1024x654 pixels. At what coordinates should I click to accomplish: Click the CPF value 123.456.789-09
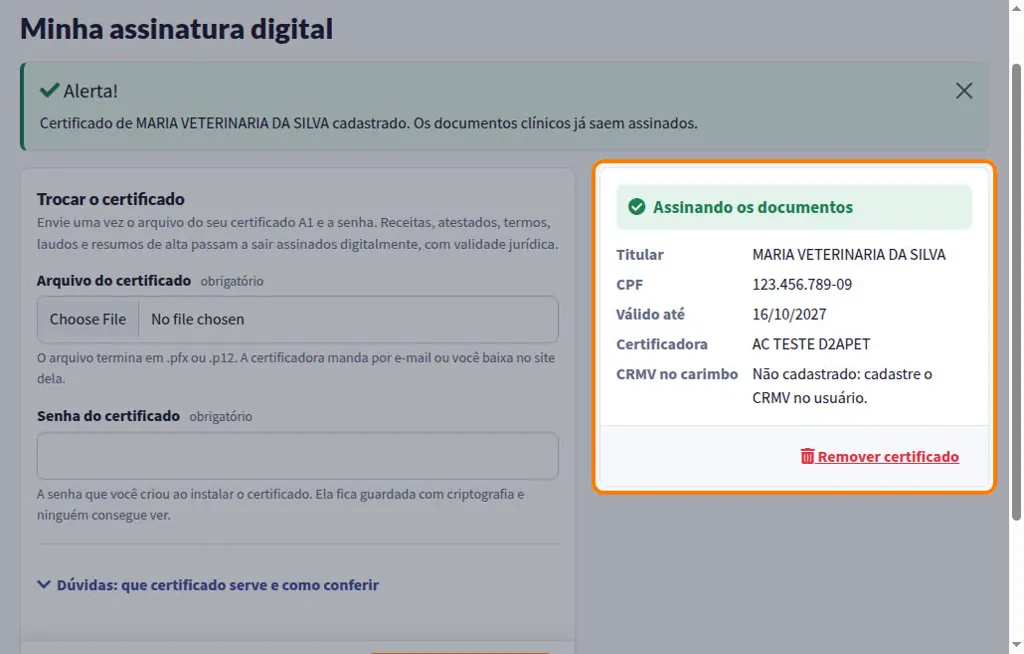point(802,284)
